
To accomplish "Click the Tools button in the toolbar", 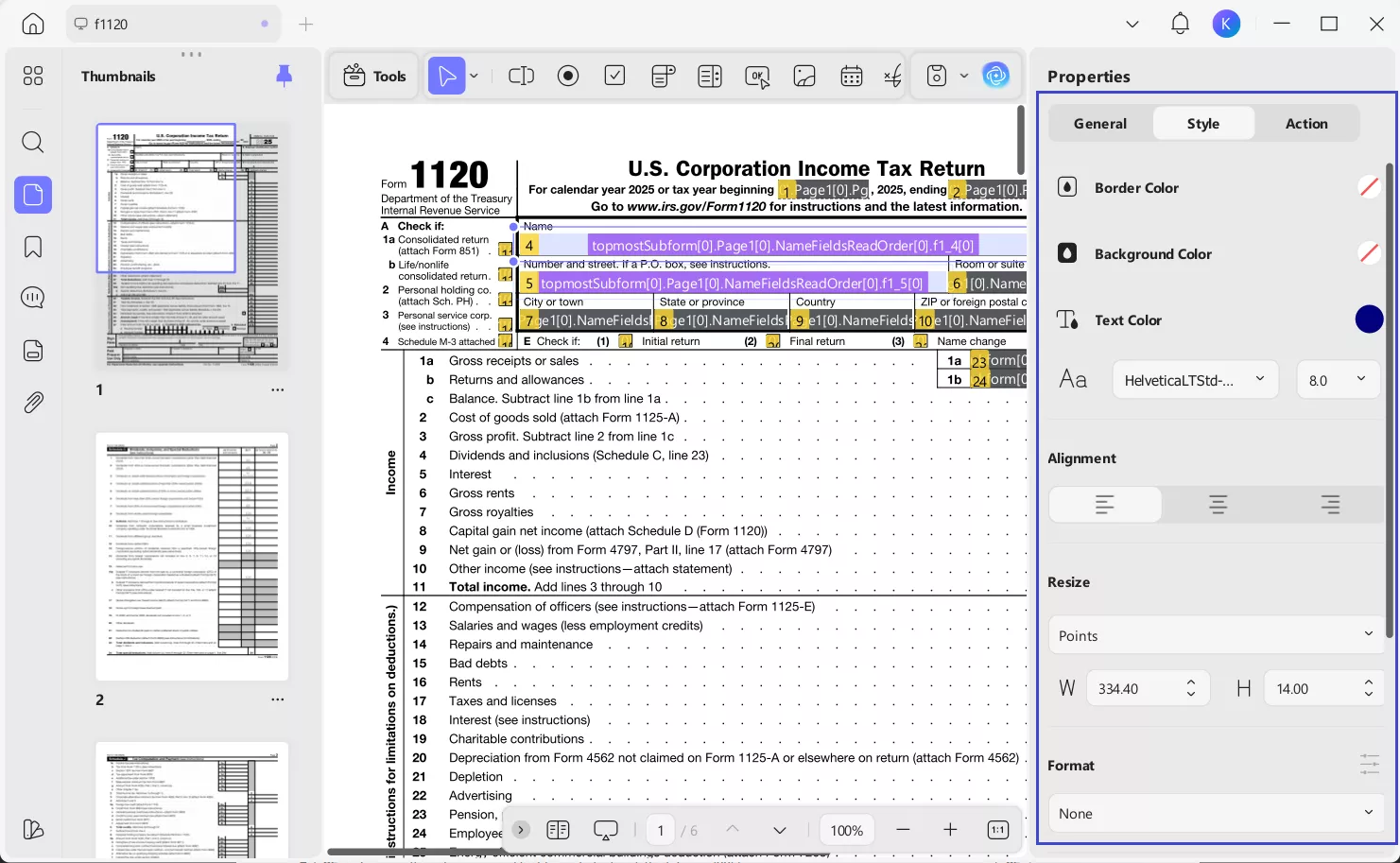I will 374,76.
